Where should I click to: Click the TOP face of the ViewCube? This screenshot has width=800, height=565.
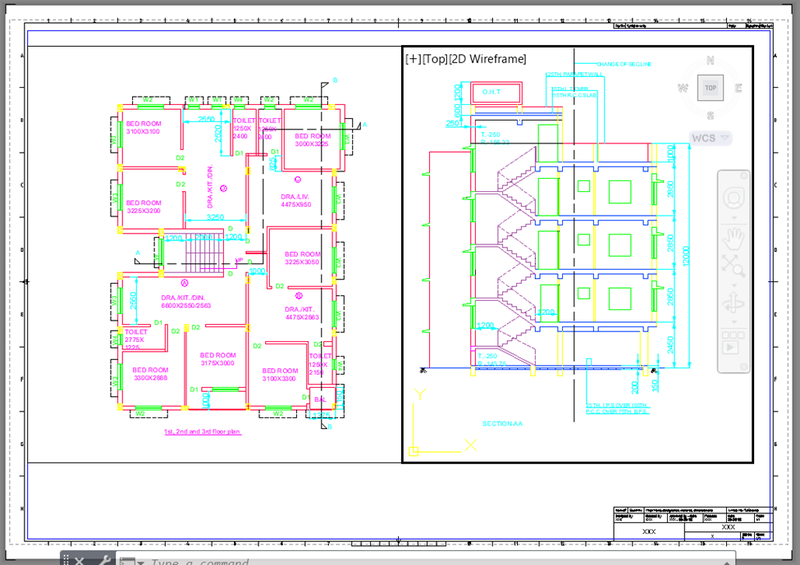point(710,88)
